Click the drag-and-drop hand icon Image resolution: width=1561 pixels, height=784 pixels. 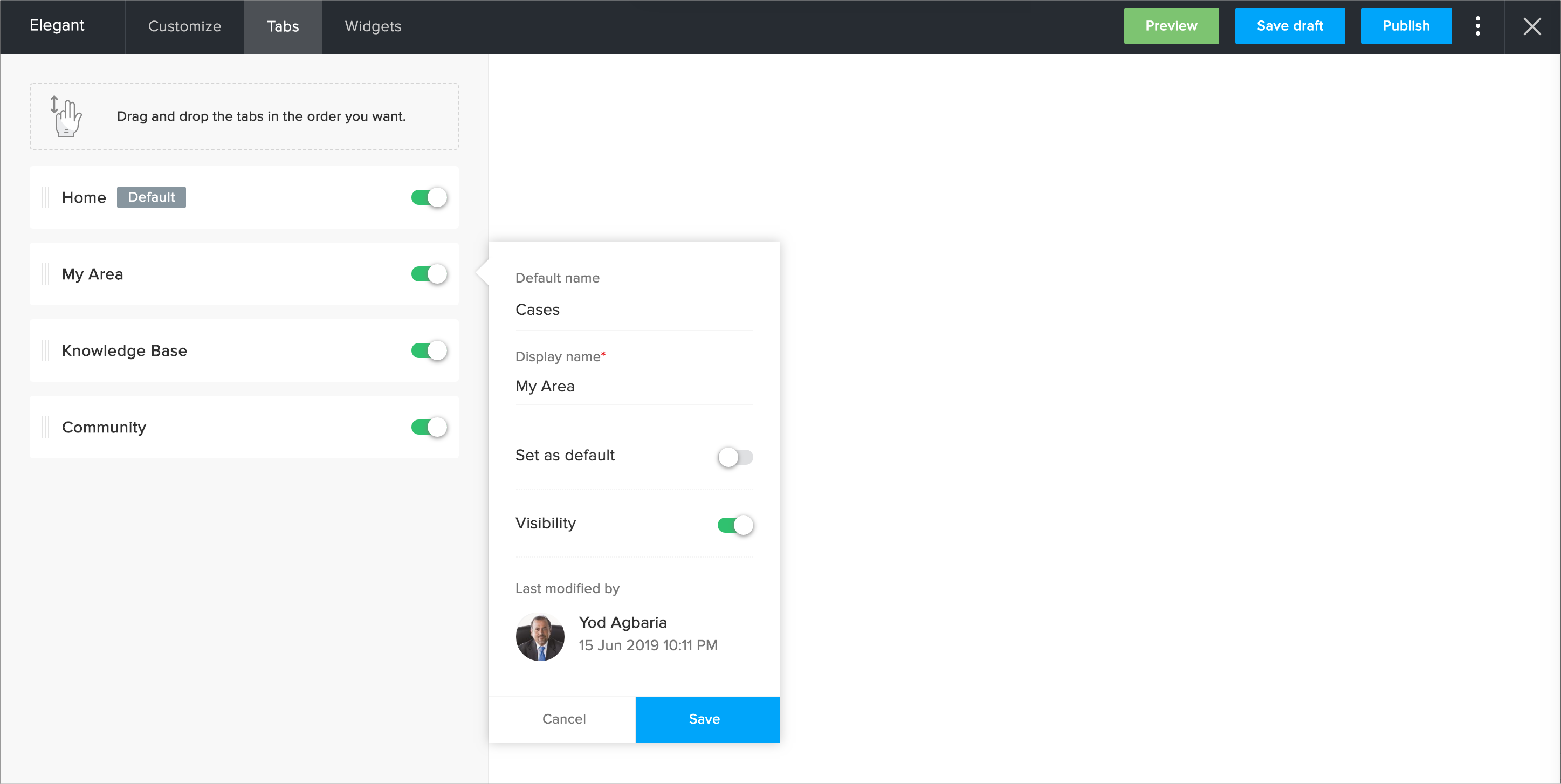click(65, 116)
